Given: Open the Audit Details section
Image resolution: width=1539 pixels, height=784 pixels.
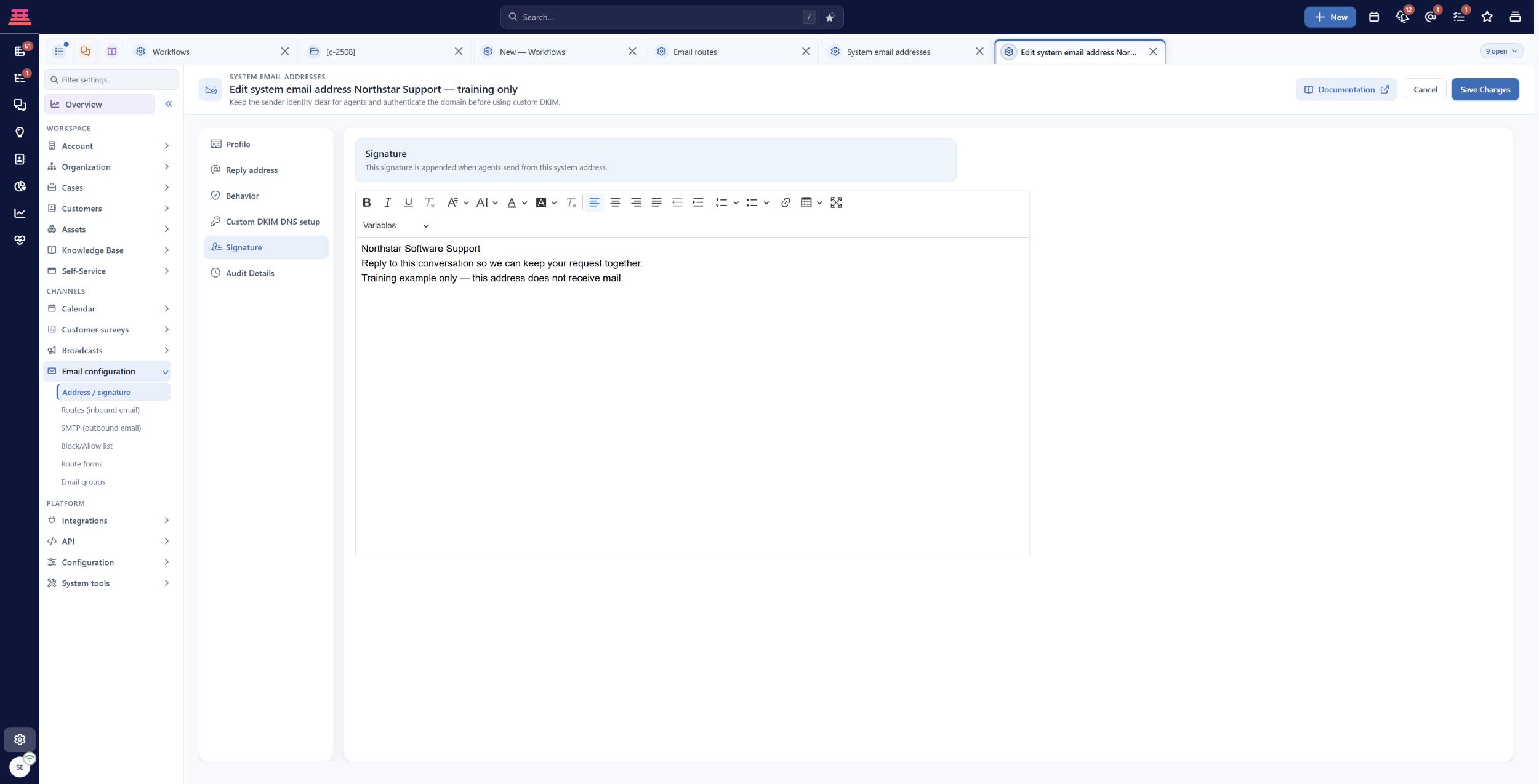Looking at the screenshot, I should (x=266, y=273).
